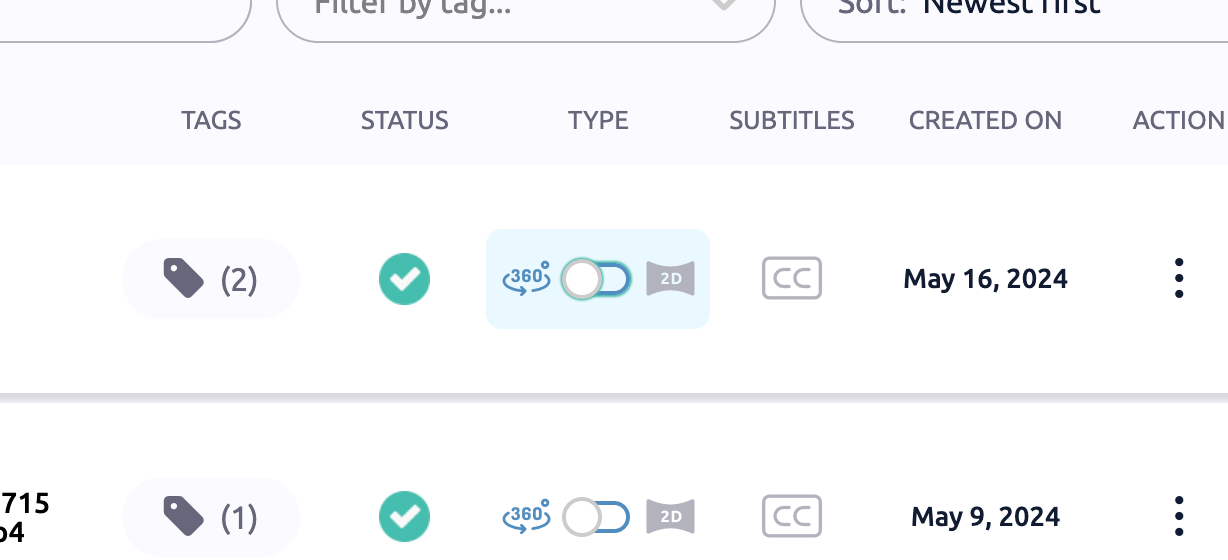Toggle 360/2D type switch for May 16 video

point(596,279)
